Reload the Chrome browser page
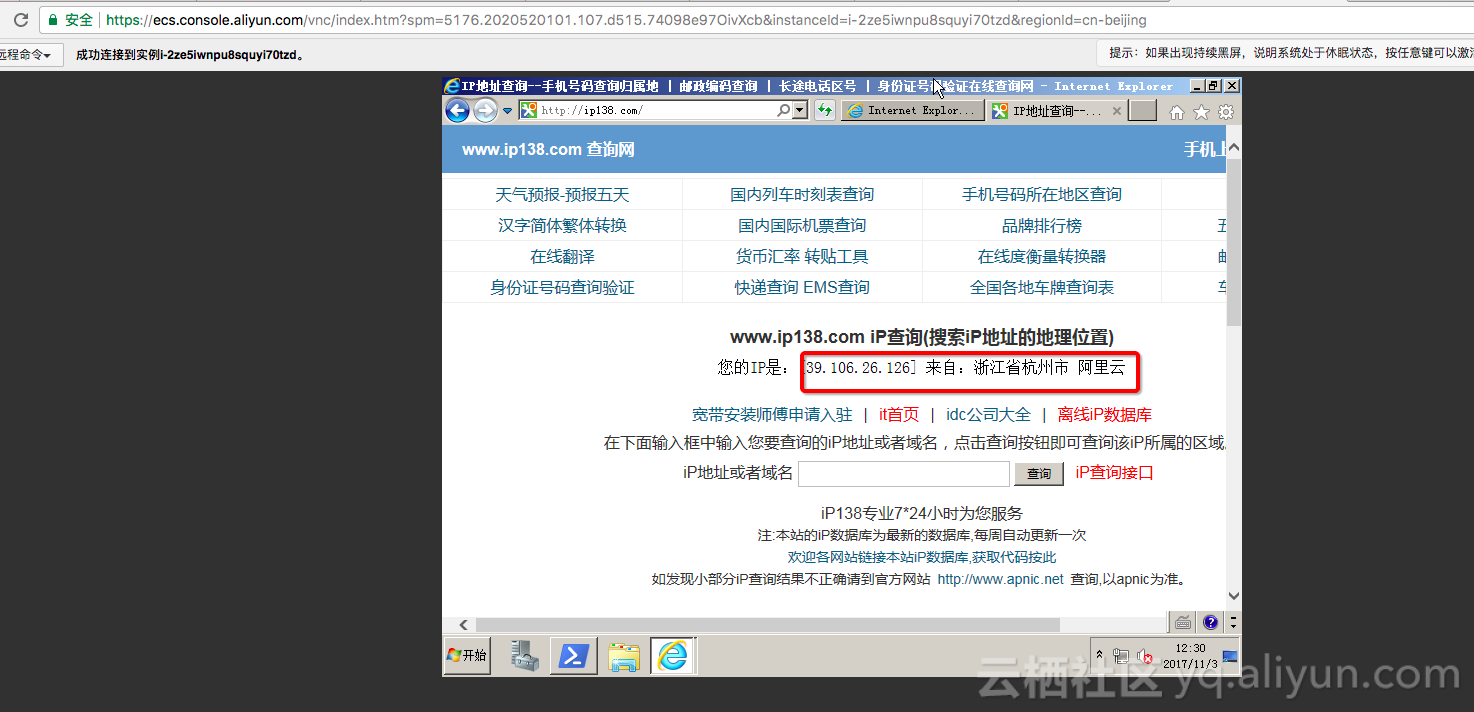The image size is (1474, 712). tap(20, 20)
